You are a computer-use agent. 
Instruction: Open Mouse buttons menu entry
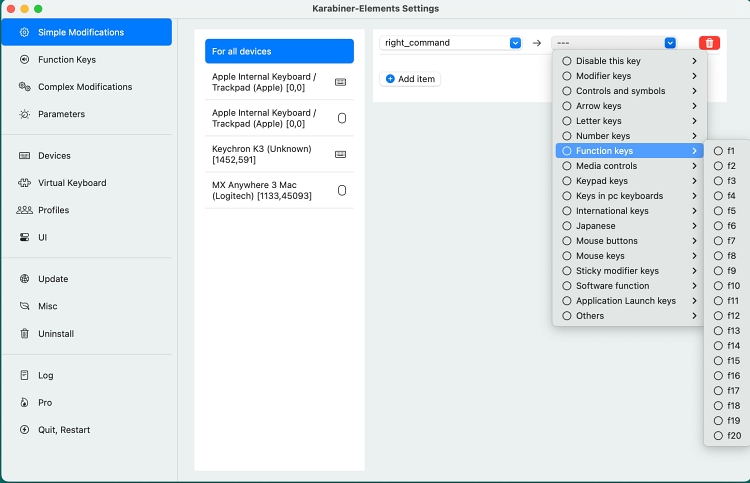click(x=629, y=241)
